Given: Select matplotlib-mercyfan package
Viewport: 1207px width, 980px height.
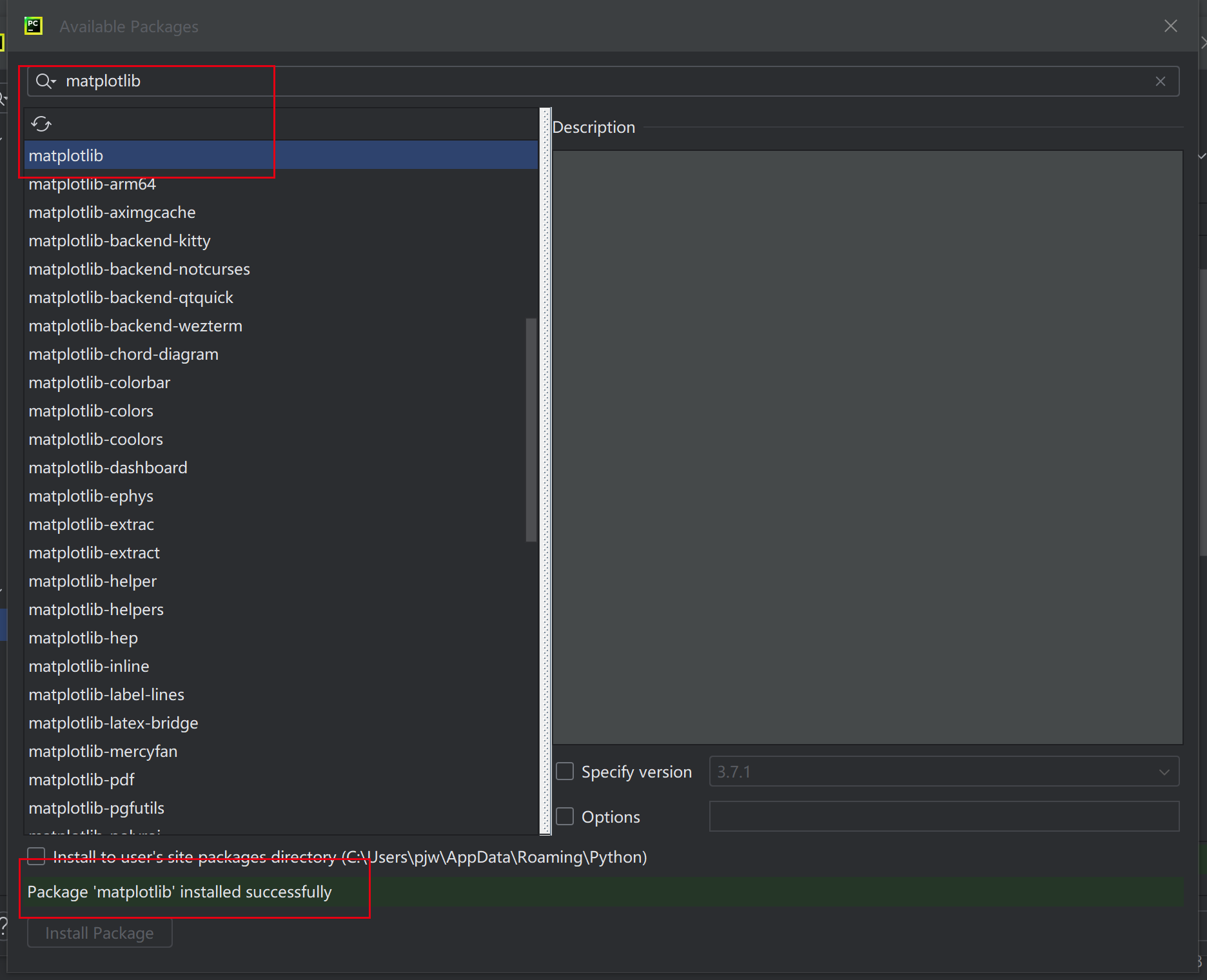Looking at the screenshot, I should pos(281,751).
